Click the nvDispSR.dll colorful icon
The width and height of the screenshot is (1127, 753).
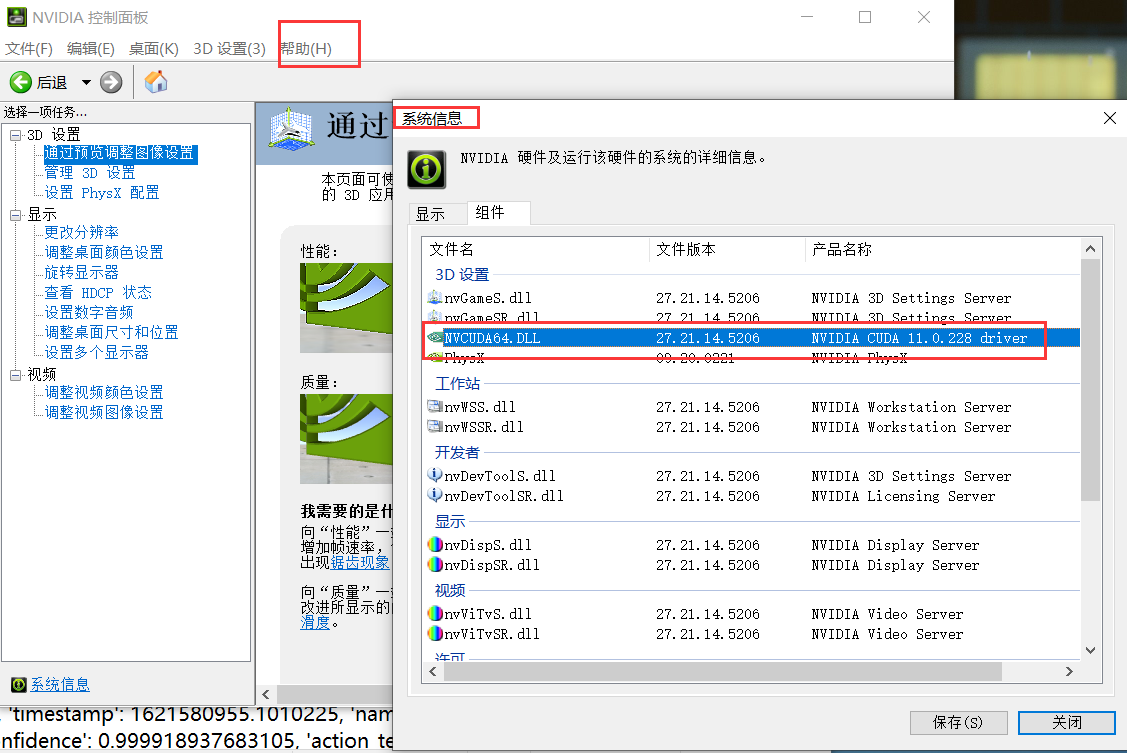(x=435, y=564)
